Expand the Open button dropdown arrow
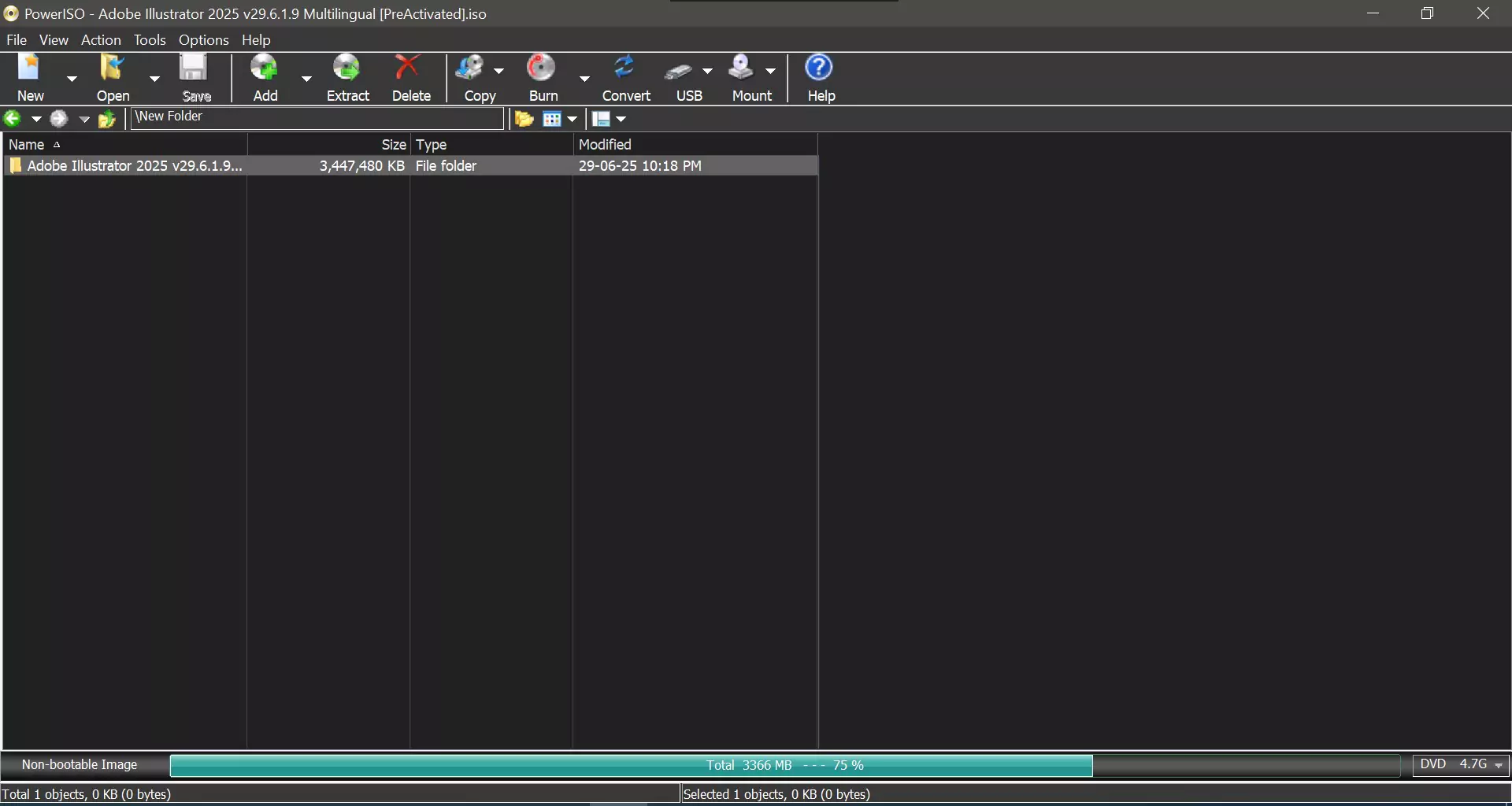Viewport: 1512px width, 806px height. point(154,79)
